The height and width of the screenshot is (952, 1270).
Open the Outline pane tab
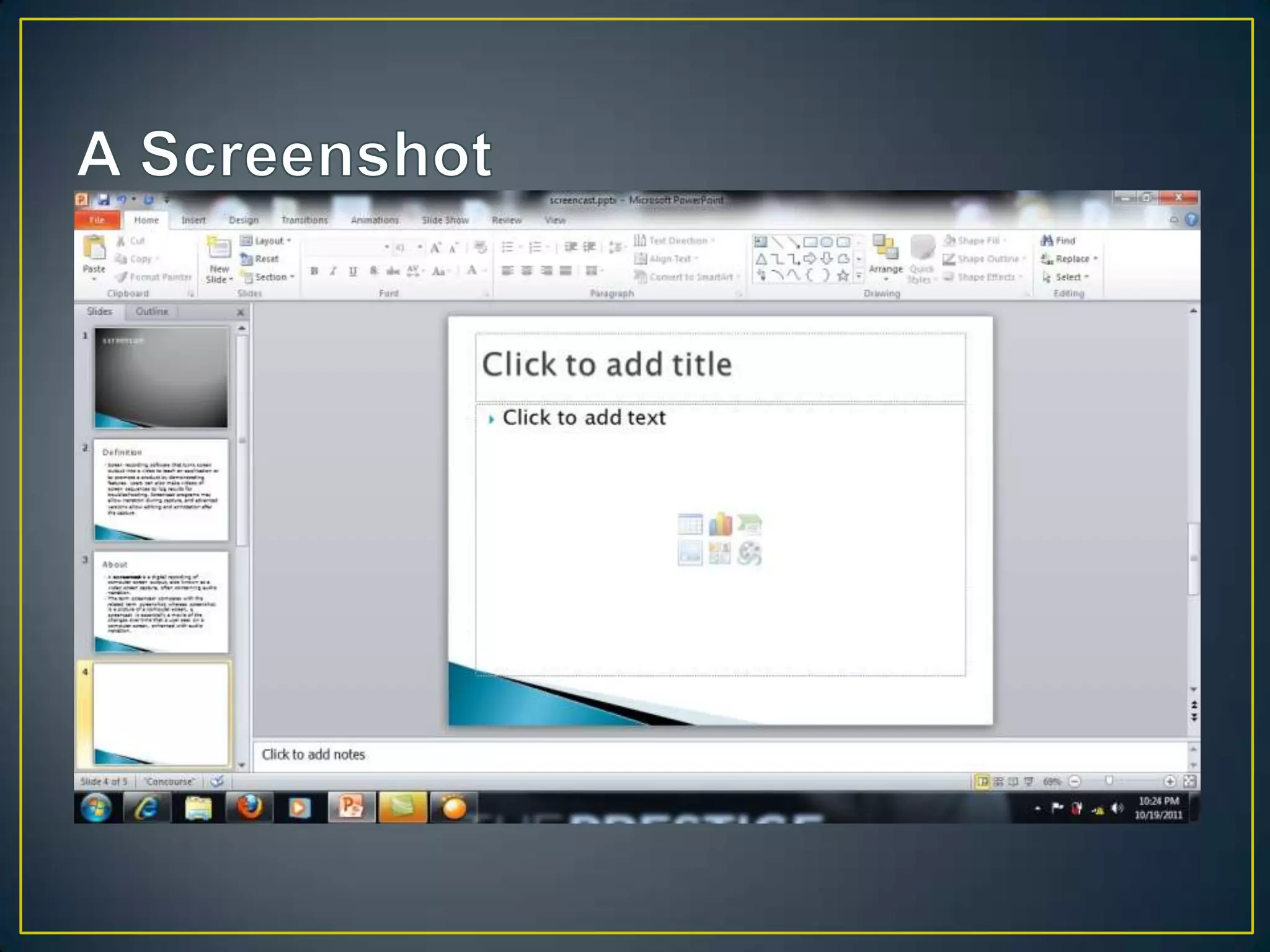(152, 311)
